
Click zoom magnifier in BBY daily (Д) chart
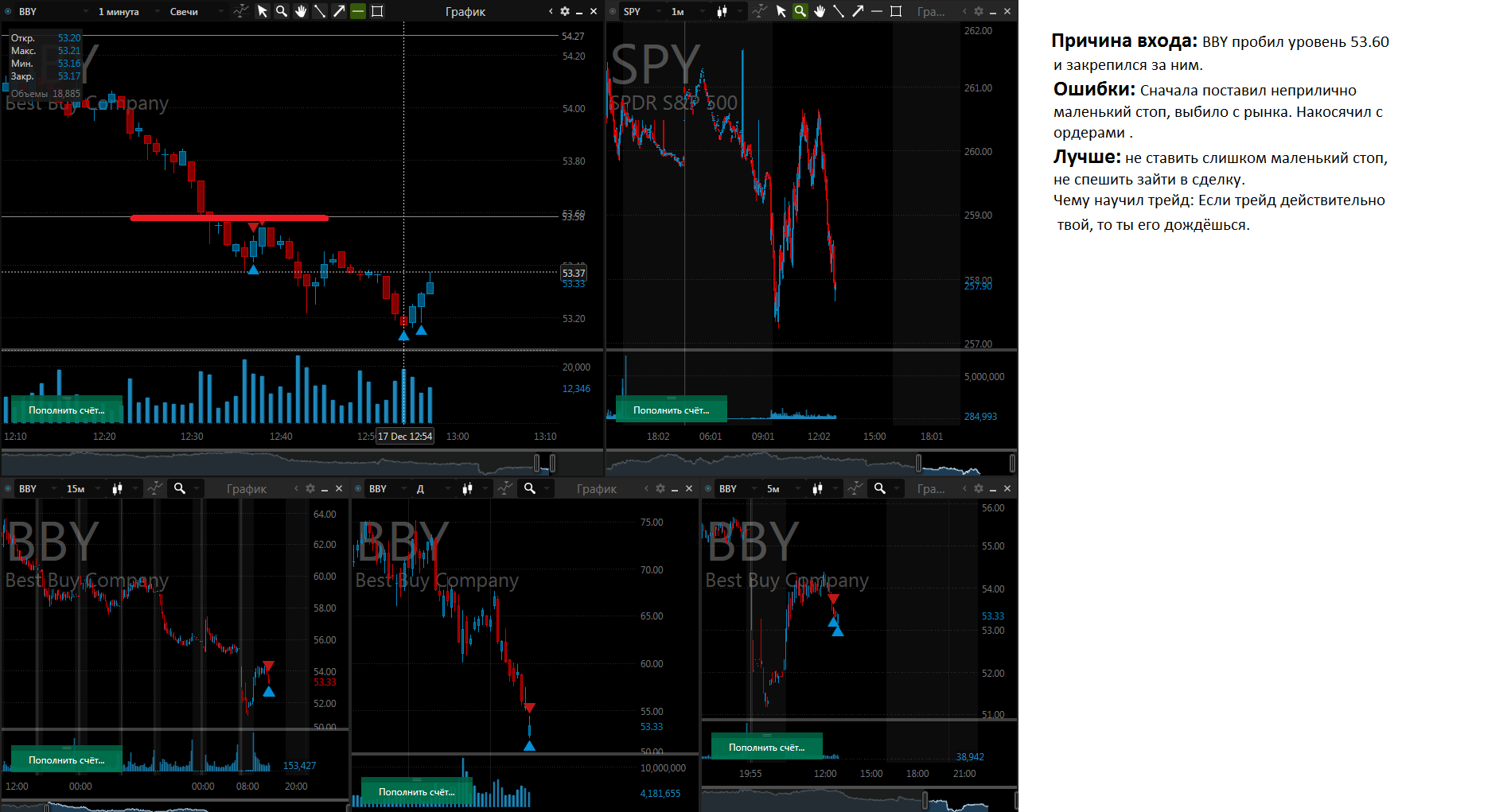(530, 488)
